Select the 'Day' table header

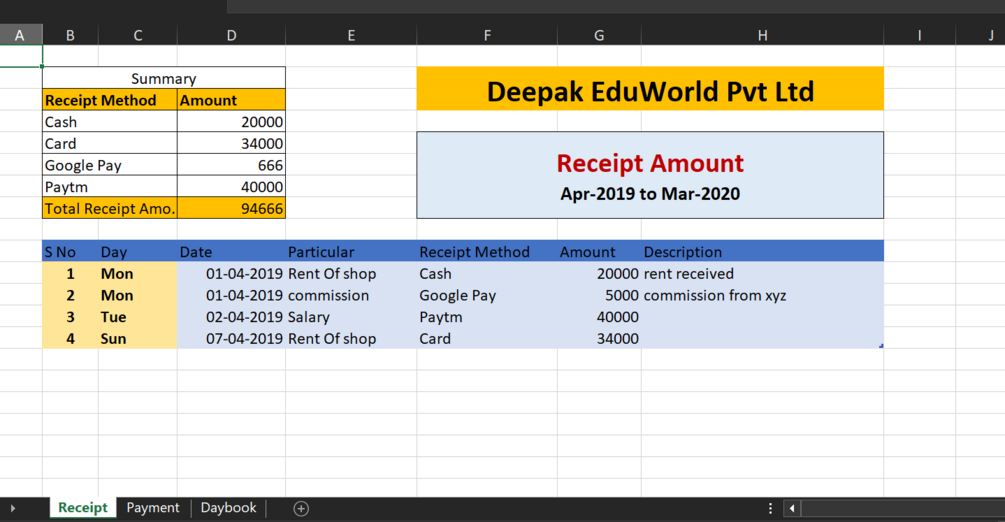click(138, 251)
